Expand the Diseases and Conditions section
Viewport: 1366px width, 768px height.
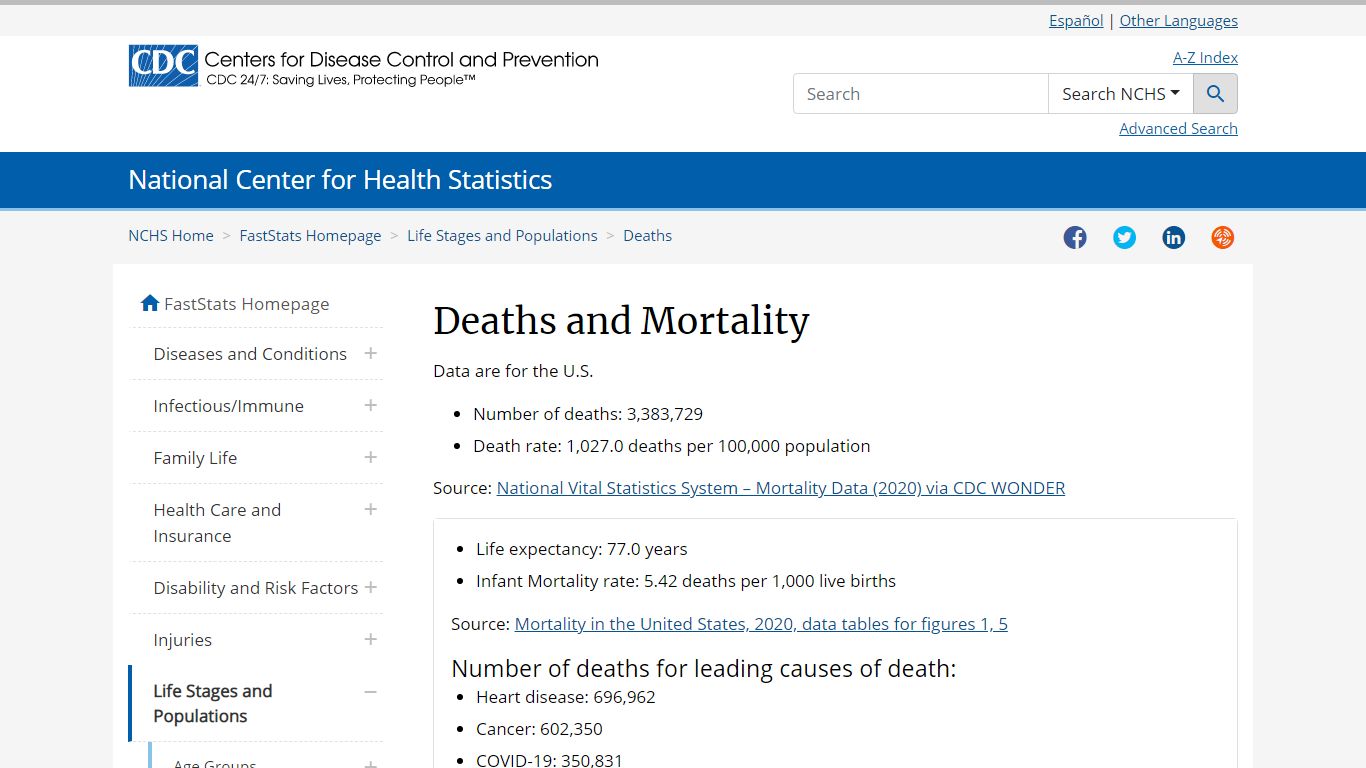(370, 353)
